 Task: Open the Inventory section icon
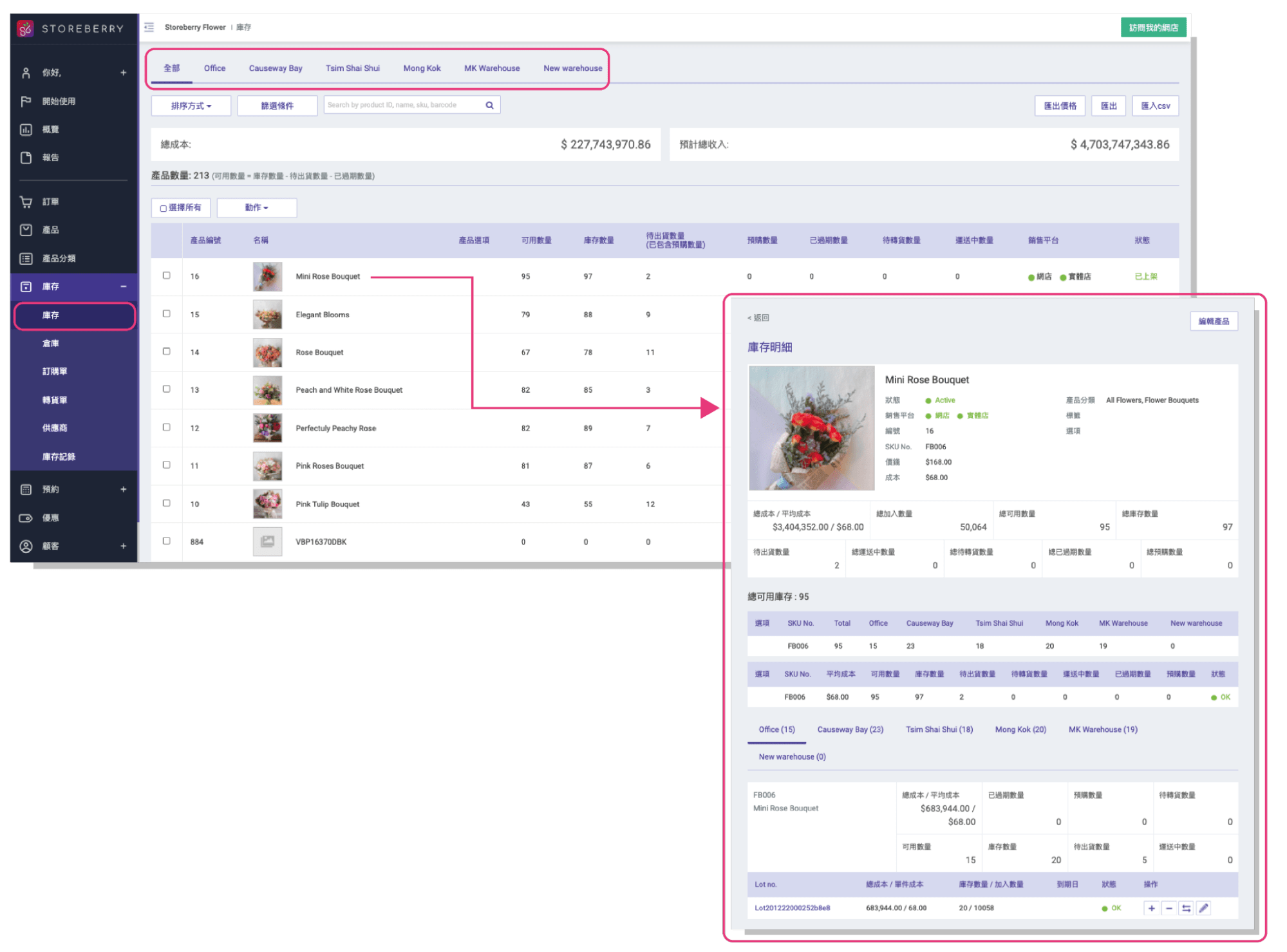26,286
